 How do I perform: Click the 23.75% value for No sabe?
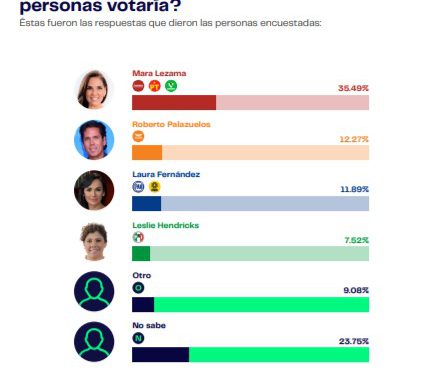[354, 341]
